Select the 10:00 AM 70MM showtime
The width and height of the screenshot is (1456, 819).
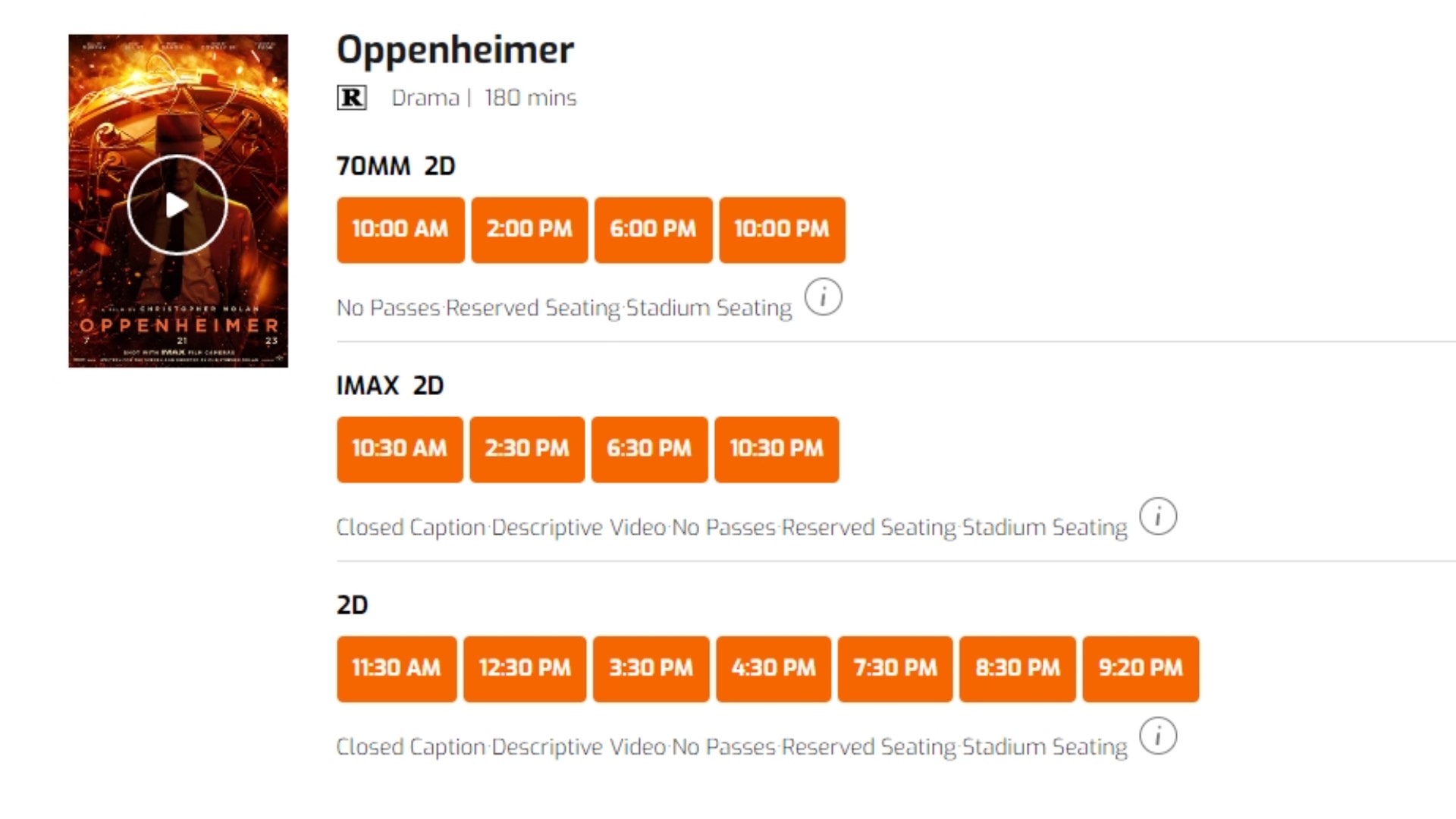tap(400, 230)
